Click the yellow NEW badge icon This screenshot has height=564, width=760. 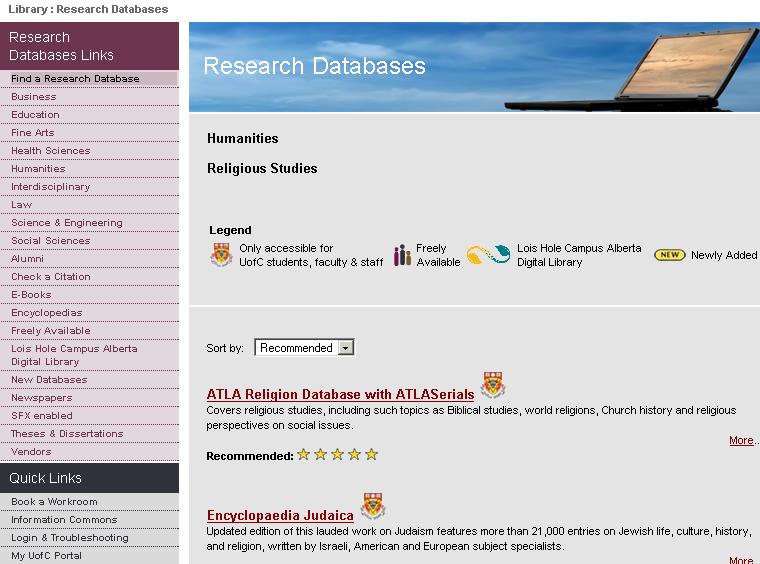click(670, 255)
